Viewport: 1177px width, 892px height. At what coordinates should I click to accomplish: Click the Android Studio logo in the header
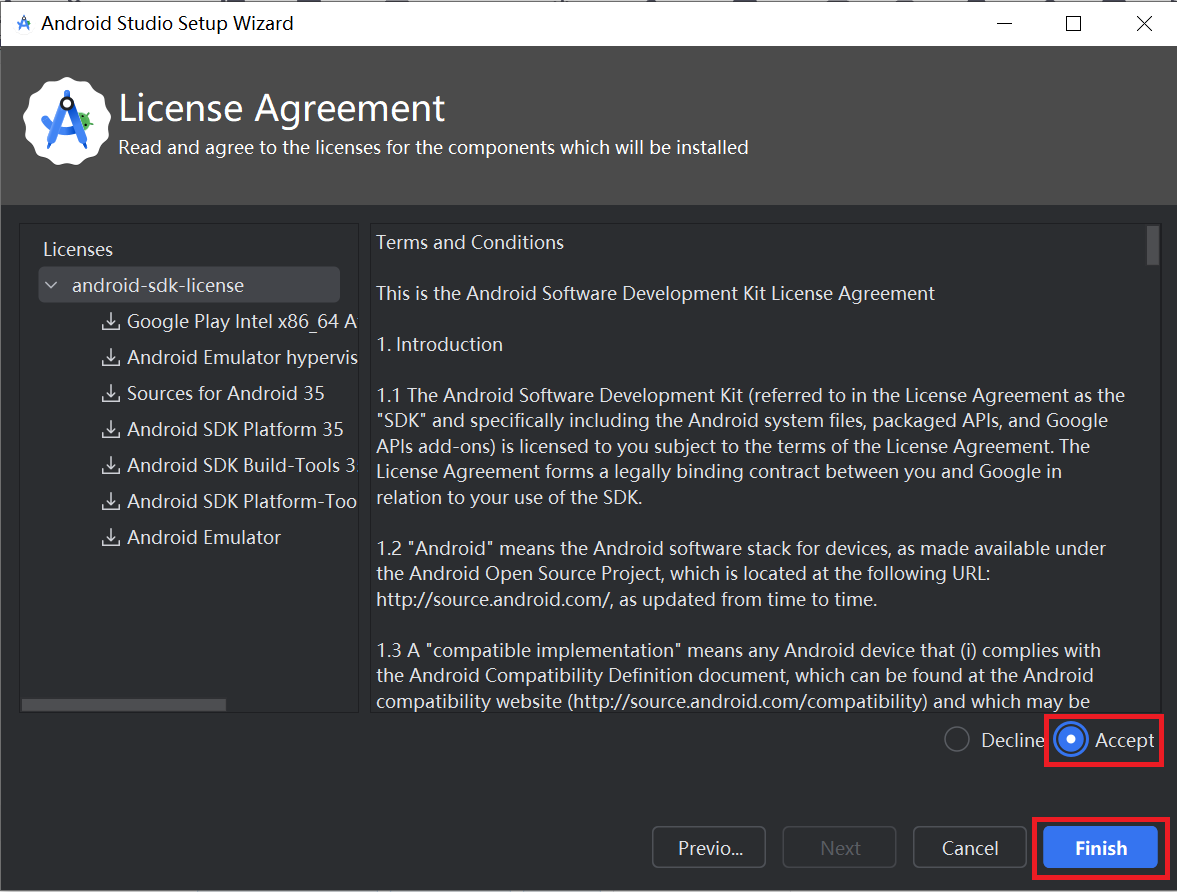click(x=67, y=121)
